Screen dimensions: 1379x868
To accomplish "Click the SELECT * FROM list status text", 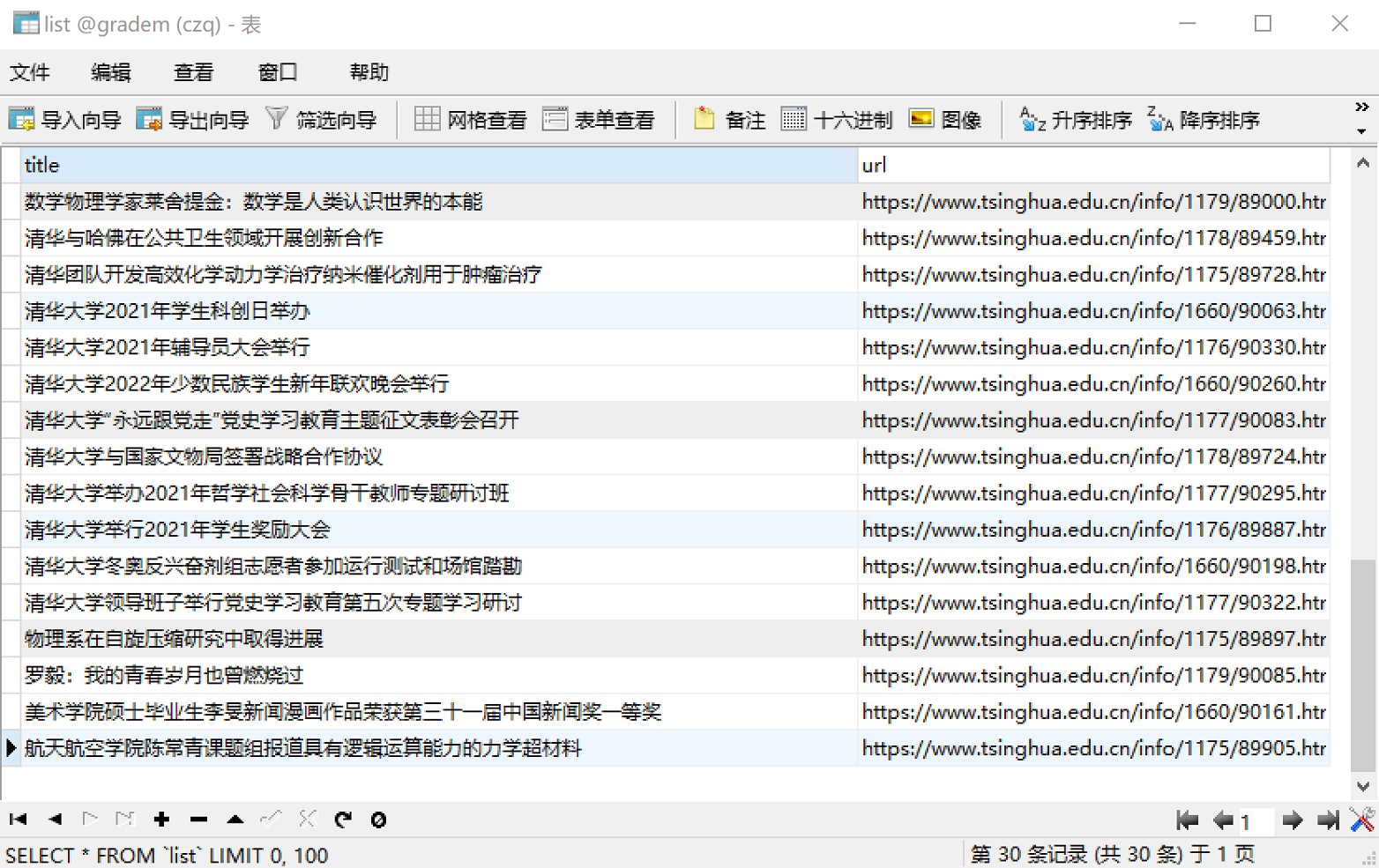I will click(x=167, y=856).
